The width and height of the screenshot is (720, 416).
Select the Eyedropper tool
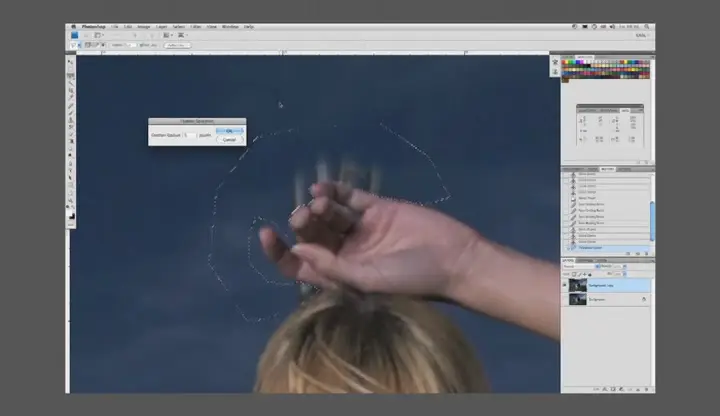tap(71, 97)
